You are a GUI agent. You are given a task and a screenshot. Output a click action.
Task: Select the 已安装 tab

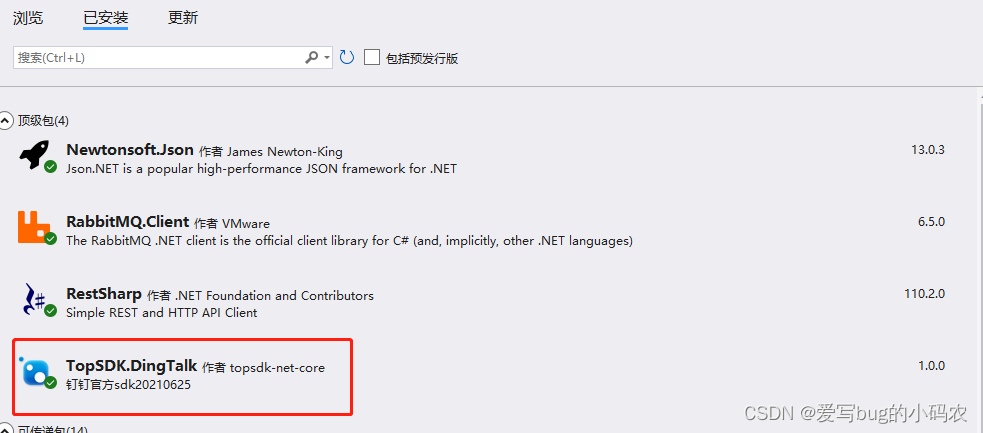[106, 18]
